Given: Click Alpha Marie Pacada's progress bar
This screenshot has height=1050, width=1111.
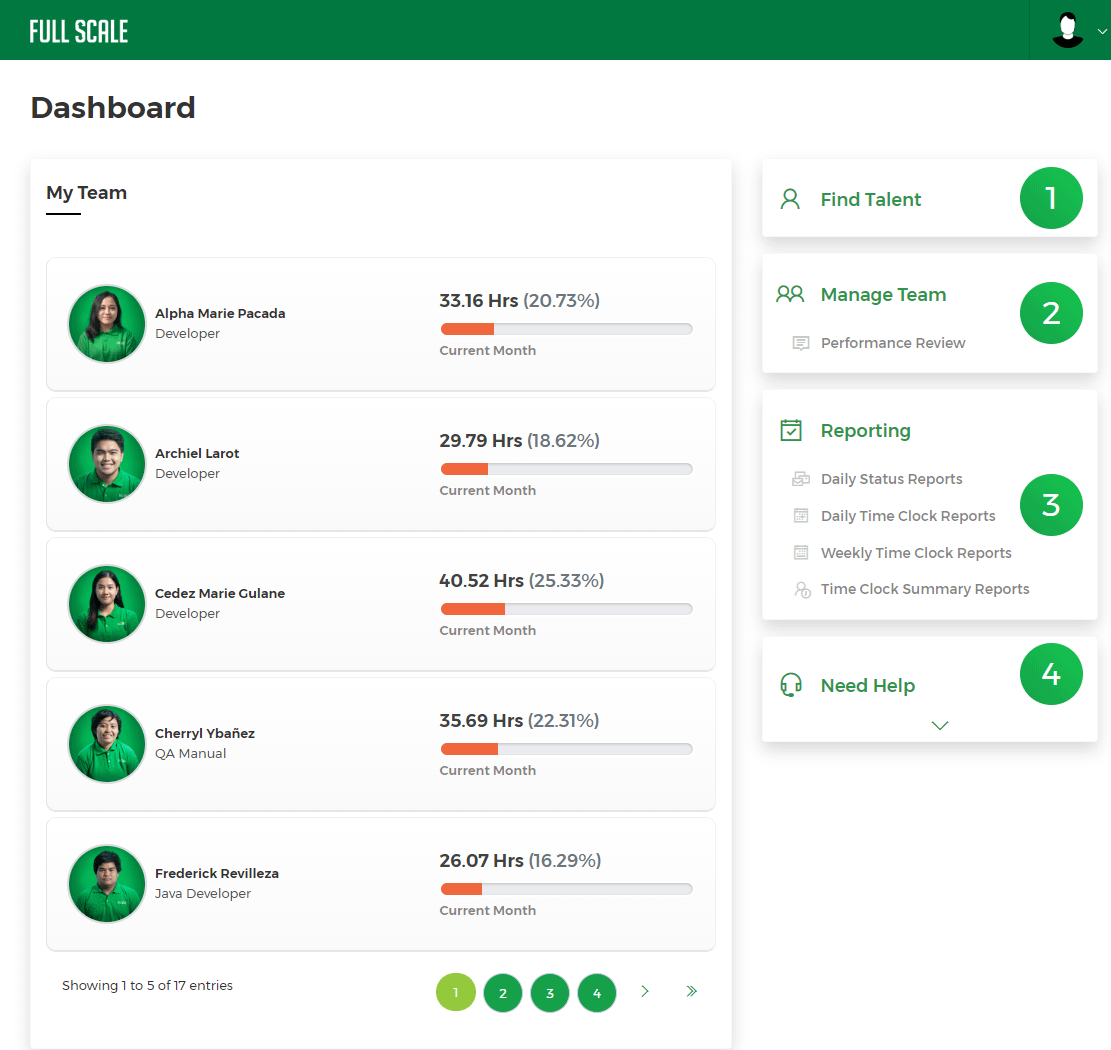Looking at the screenshot, I should [x=566, y=328].
